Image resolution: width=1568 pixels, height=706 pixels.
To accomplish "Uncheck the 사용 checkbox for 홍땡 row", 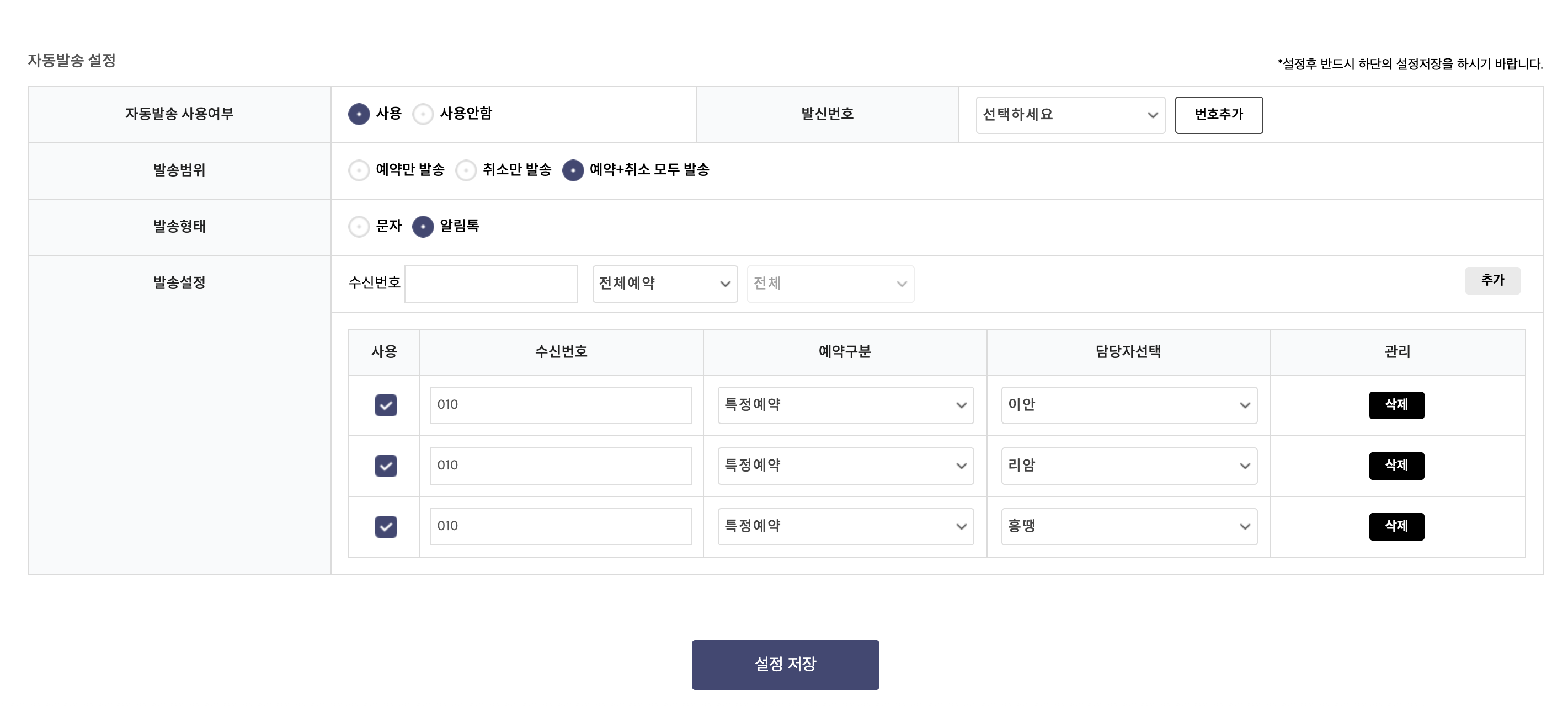I will (x=386, y=526).
